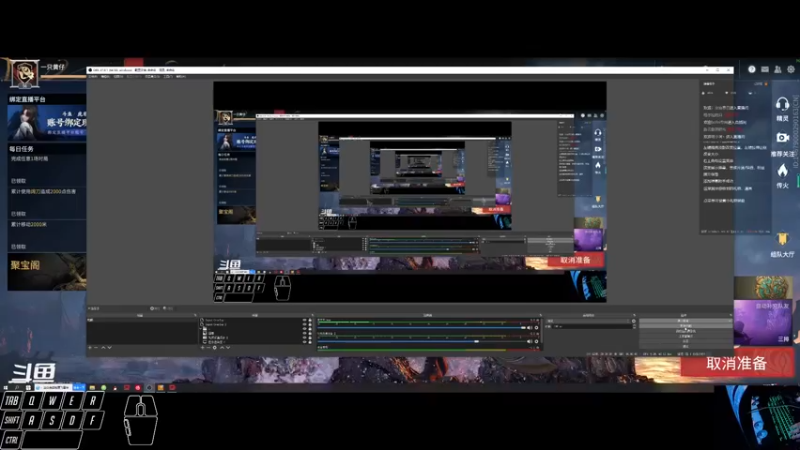Open the 组队大厅 banner icon
This screenshot has height=450, width=800.
click(782, 239)
